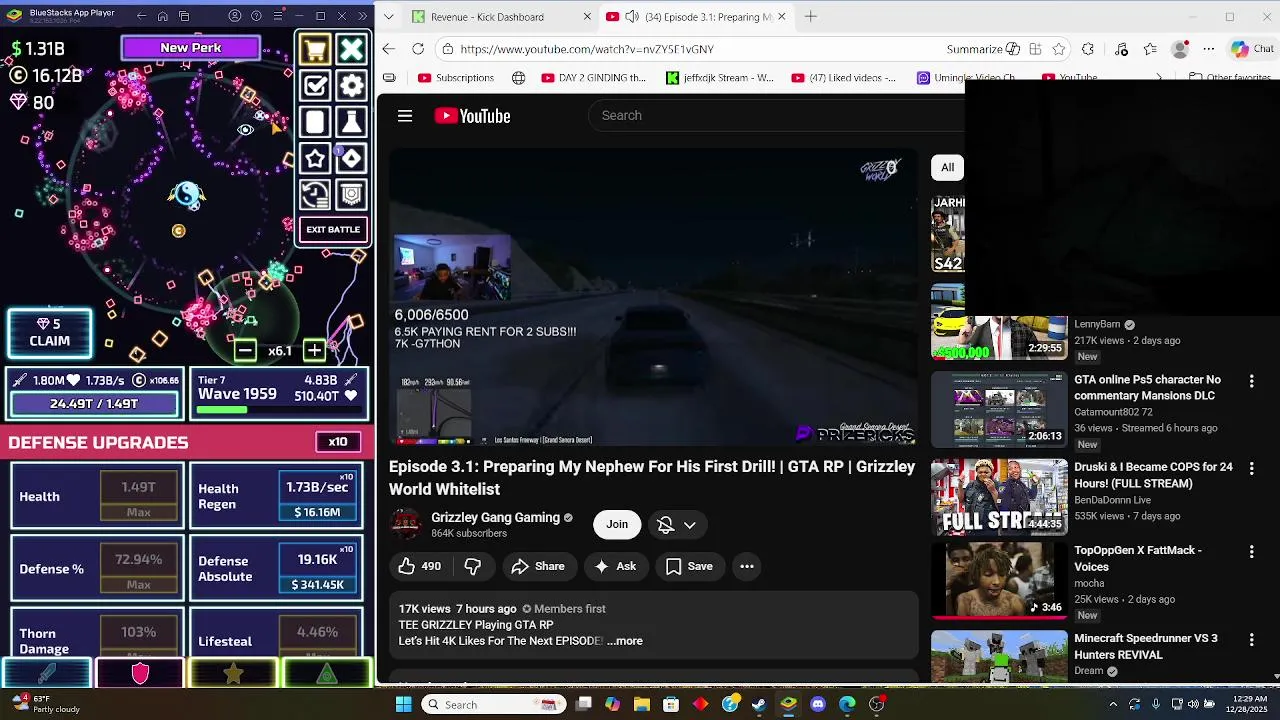The height and width of the screenshot is (720, 1280).
Task: Click the New Perk banner
Action: [x=191, y=48]
